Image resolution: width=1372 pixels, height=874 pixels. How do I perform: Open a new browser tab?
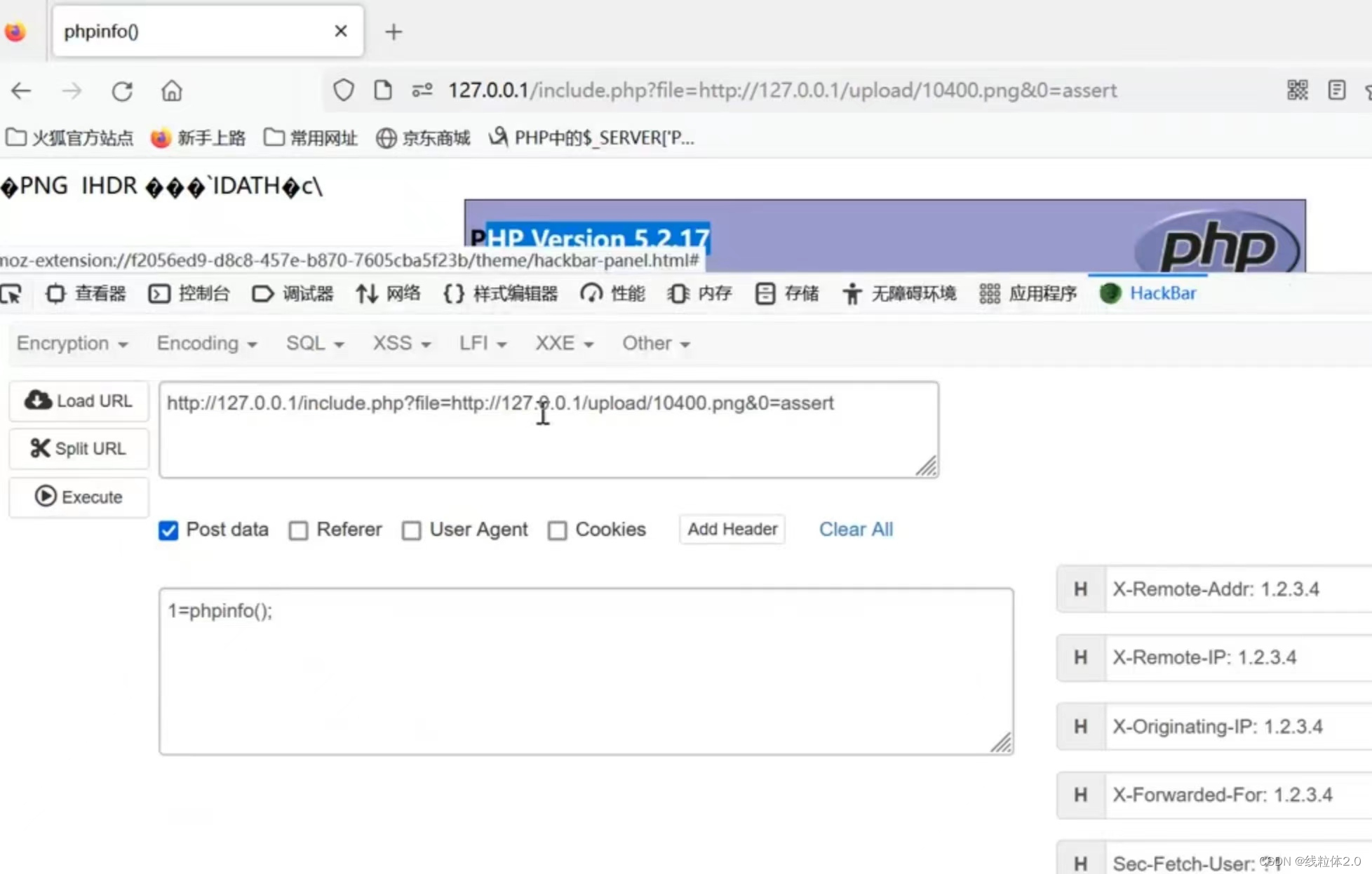[x=394, y=32]
